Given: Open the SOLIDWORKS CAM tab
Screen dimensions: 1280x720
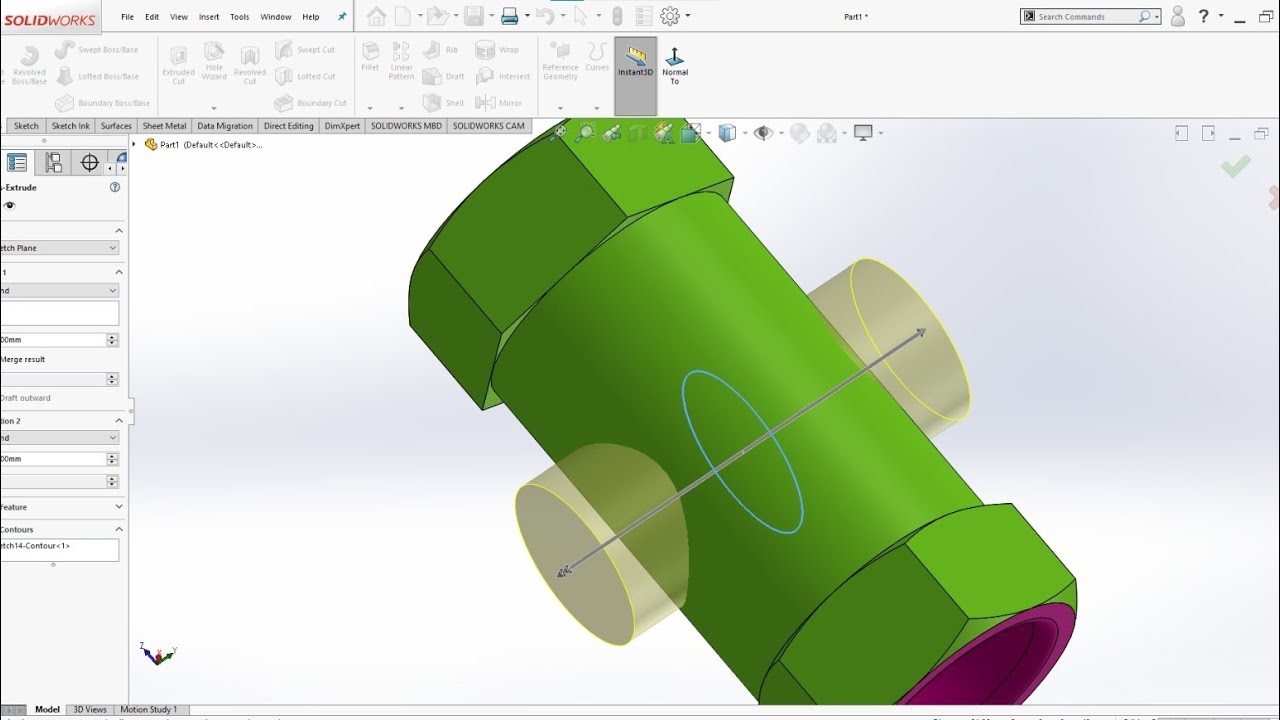Looking at the screenshot, I should click(488, 126).
